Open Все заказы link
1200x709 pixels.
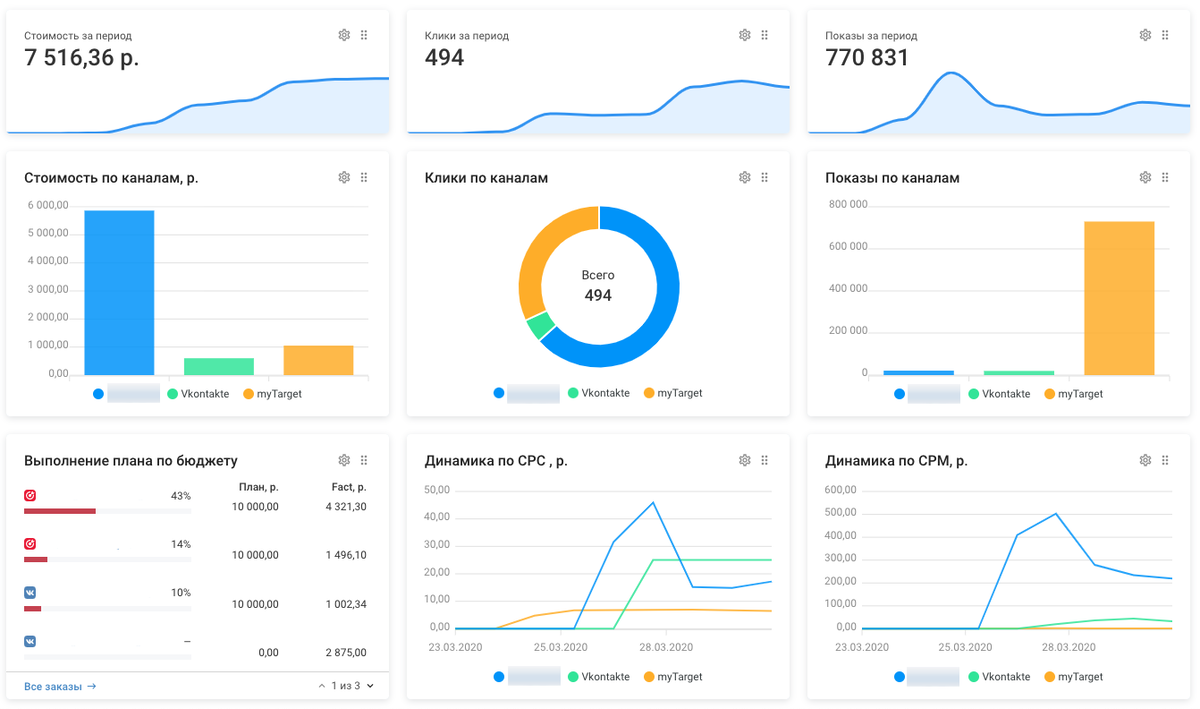60,686
